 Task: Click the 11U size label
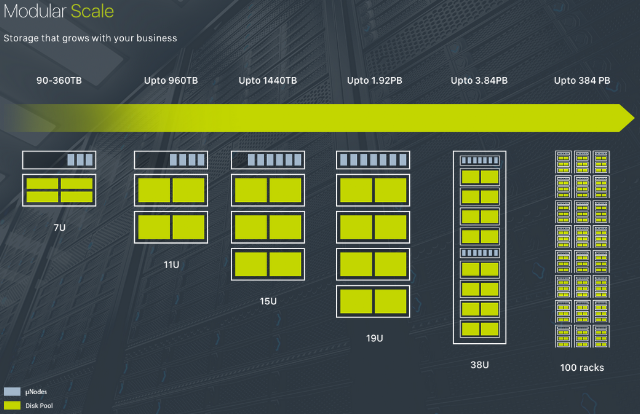click(171, 265)
